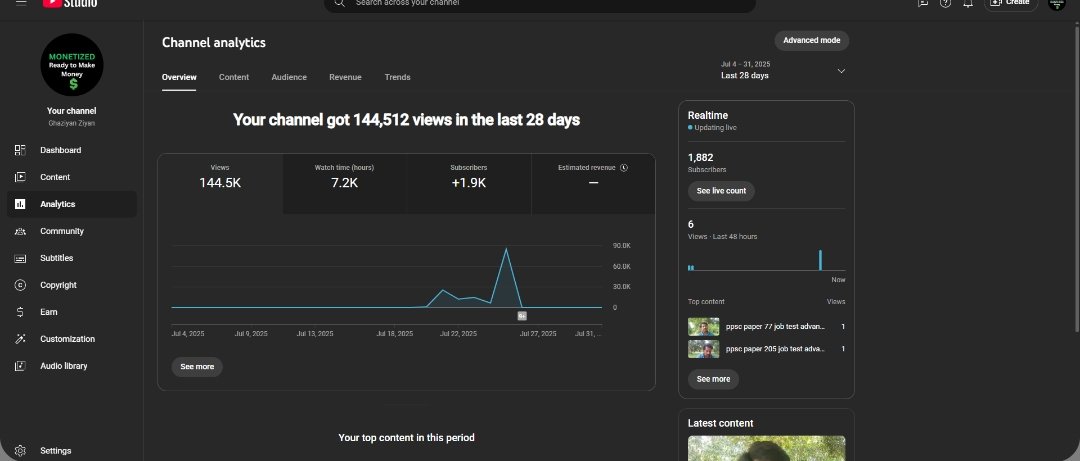Click the channel profile picture
The width and height of the screenshot is (1080, 461).
click(72, 65)
